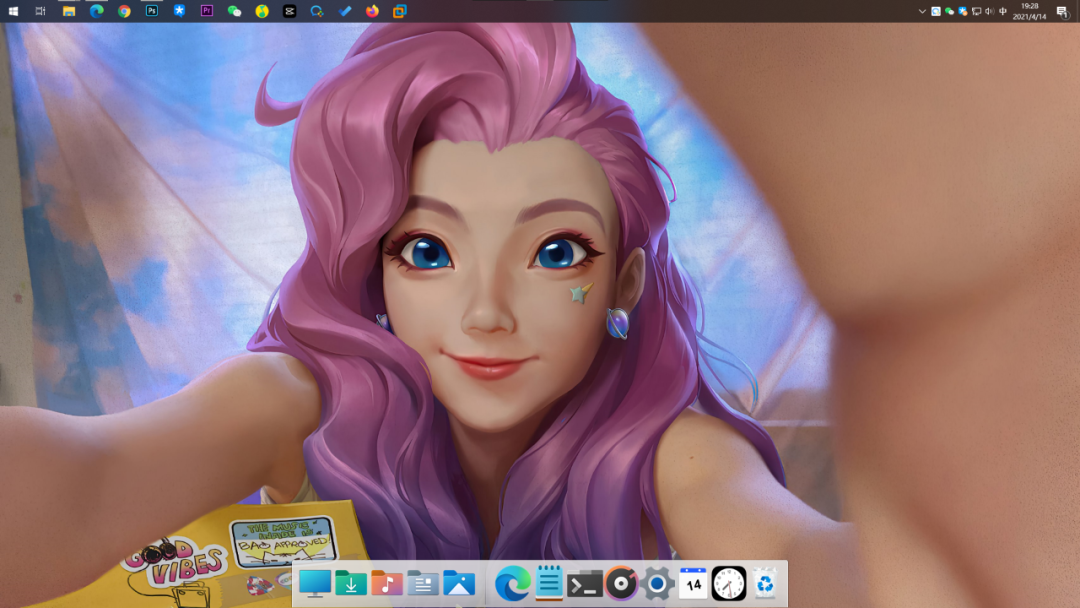
Task: Launch Premiere Pro from the taskbar
Action: click(207, 11)
